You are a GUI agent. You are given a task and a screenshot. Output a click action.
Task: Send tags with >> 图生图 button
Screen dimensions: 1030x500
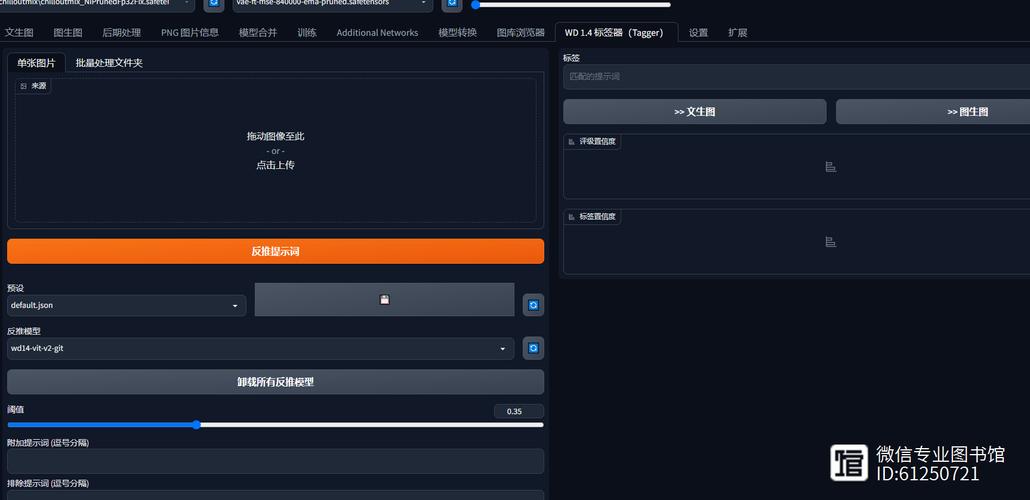click(933, 112)
